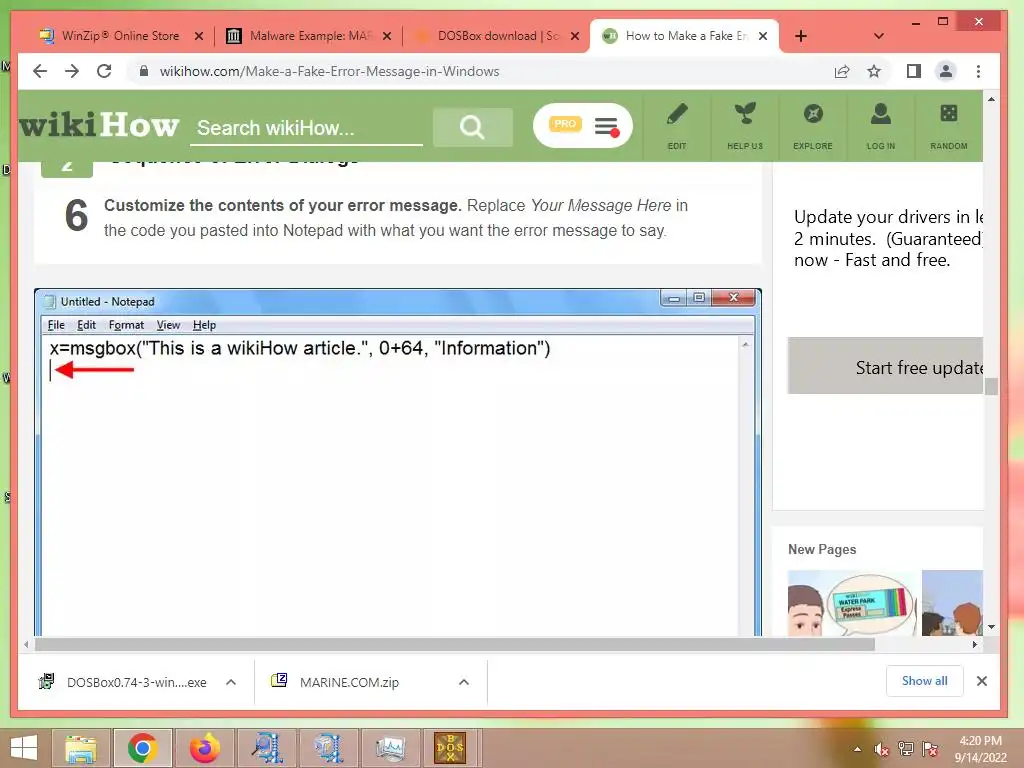This screenshot has height=768, width=1024.
Task: Open the wikiHow PRO hamburger menu
Action: pyautogui.click(x=606, y=125)
